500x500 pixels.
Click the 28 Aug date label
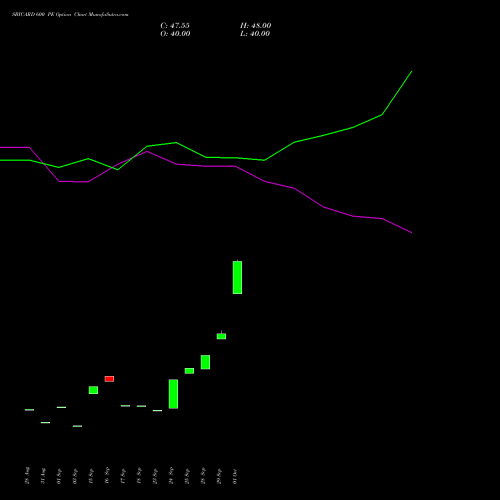(x=27, y=476)
